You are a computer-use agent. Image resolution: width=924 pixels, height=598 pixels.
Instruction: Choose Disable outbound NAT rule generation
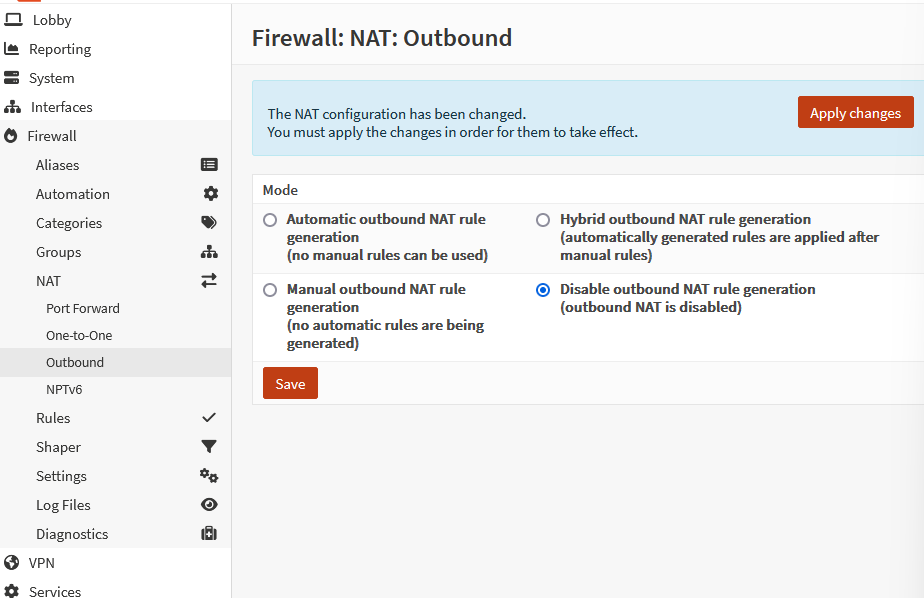pyautogui.click(x=543, y=290)
